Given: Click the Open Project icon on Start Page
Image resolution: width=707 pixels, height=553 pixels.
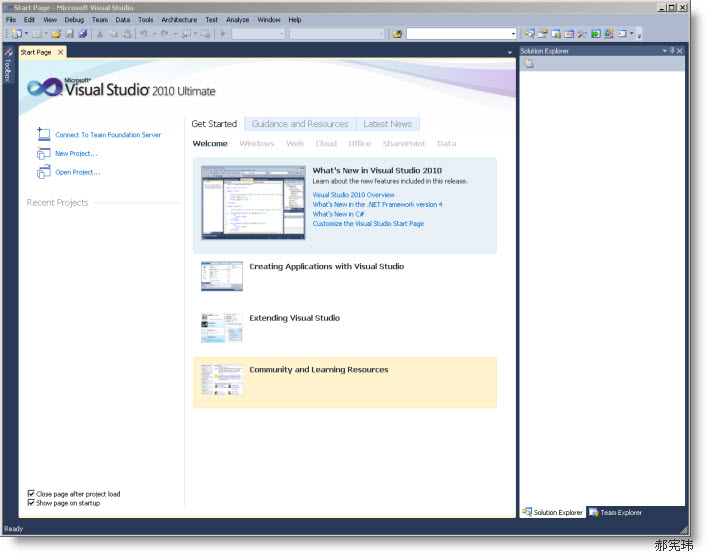Looking at the screenshot, I should (x=43, y=172).
